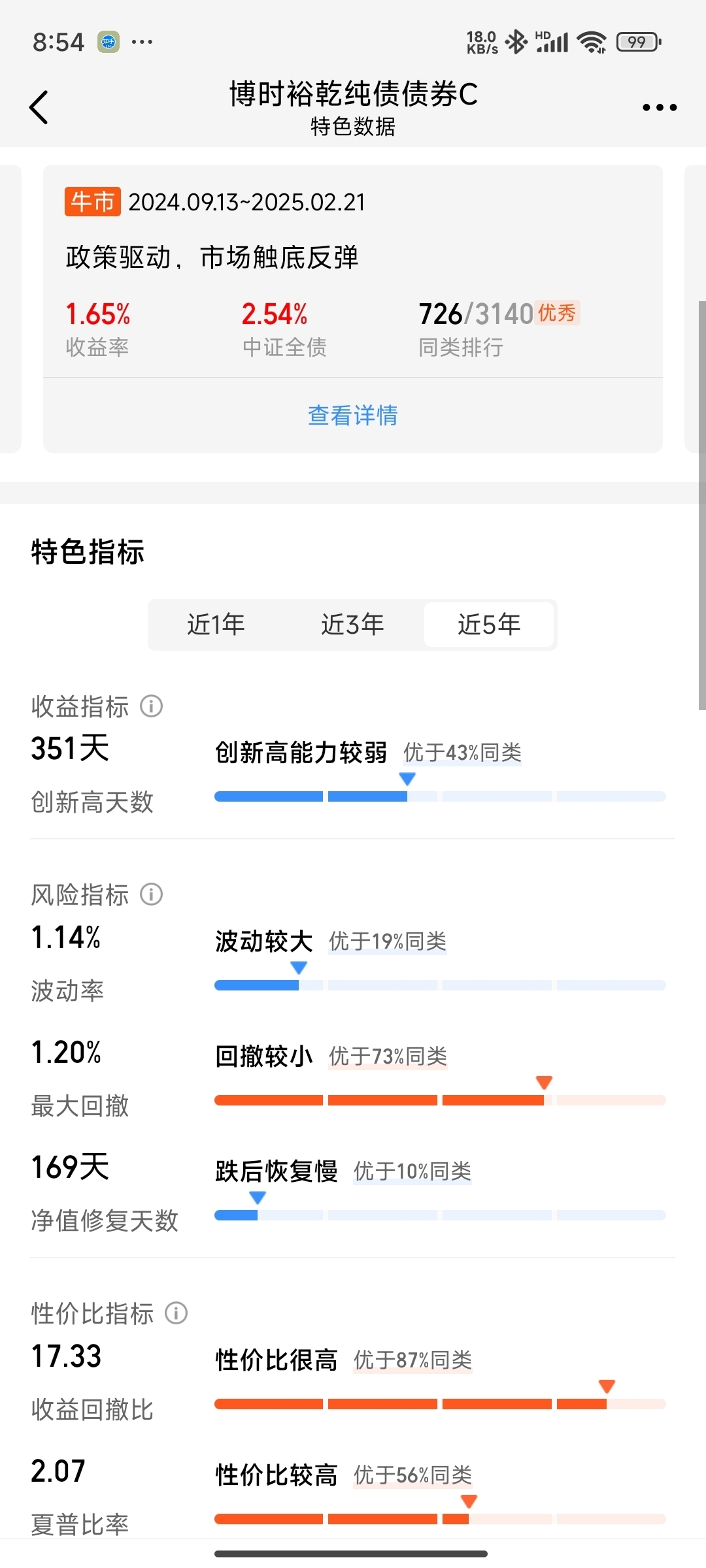
Task: Tap the Bluetooth status icon
Action: tap(517, 42)
